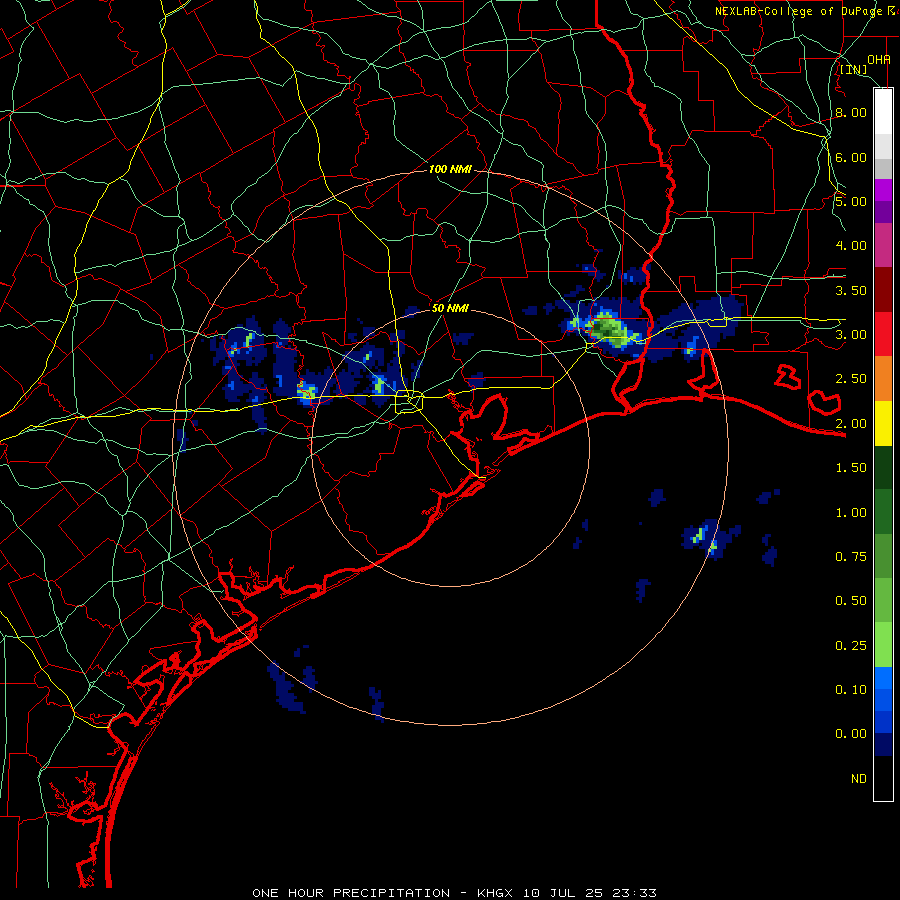Click the 4.00 legend value

(x=851, y=246)
